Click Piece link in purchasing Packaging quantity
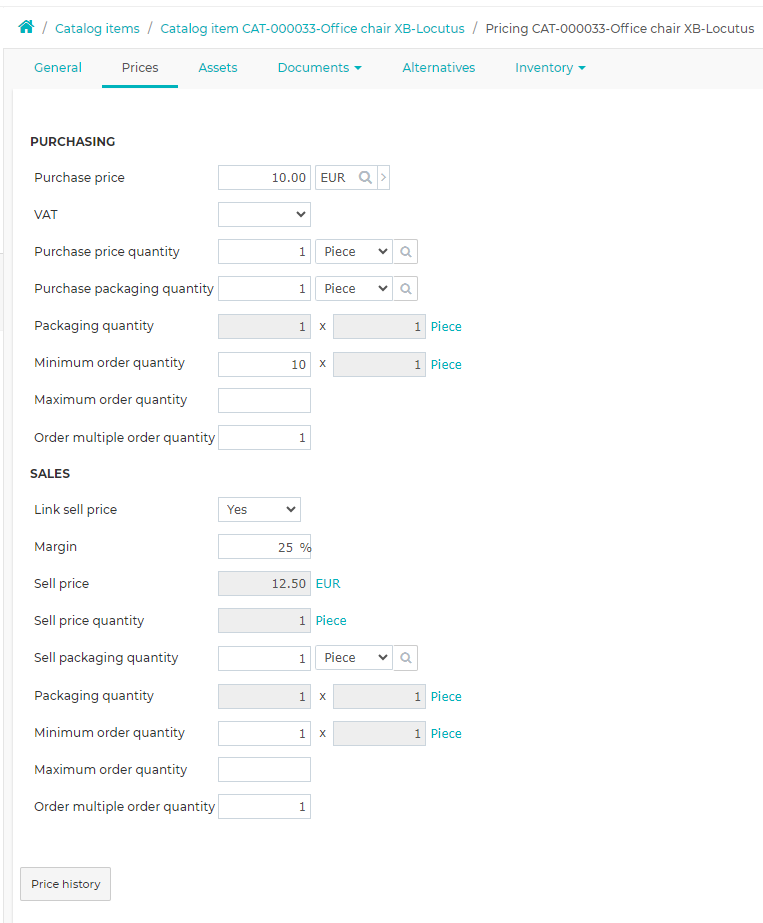The height and width of the screenshot is (923, 763). tap(446, 327)
